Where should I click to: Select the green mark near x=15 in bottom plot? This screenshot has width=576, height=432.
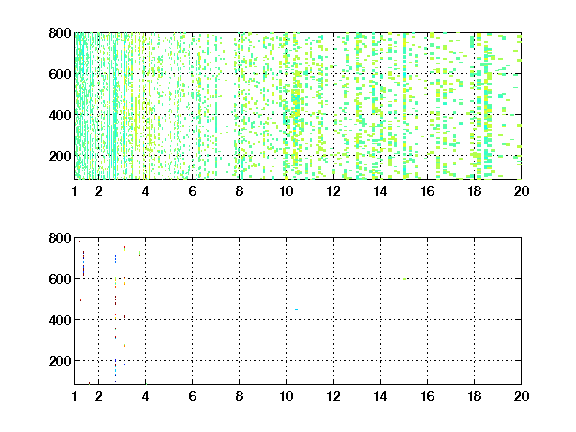(404, 279)
